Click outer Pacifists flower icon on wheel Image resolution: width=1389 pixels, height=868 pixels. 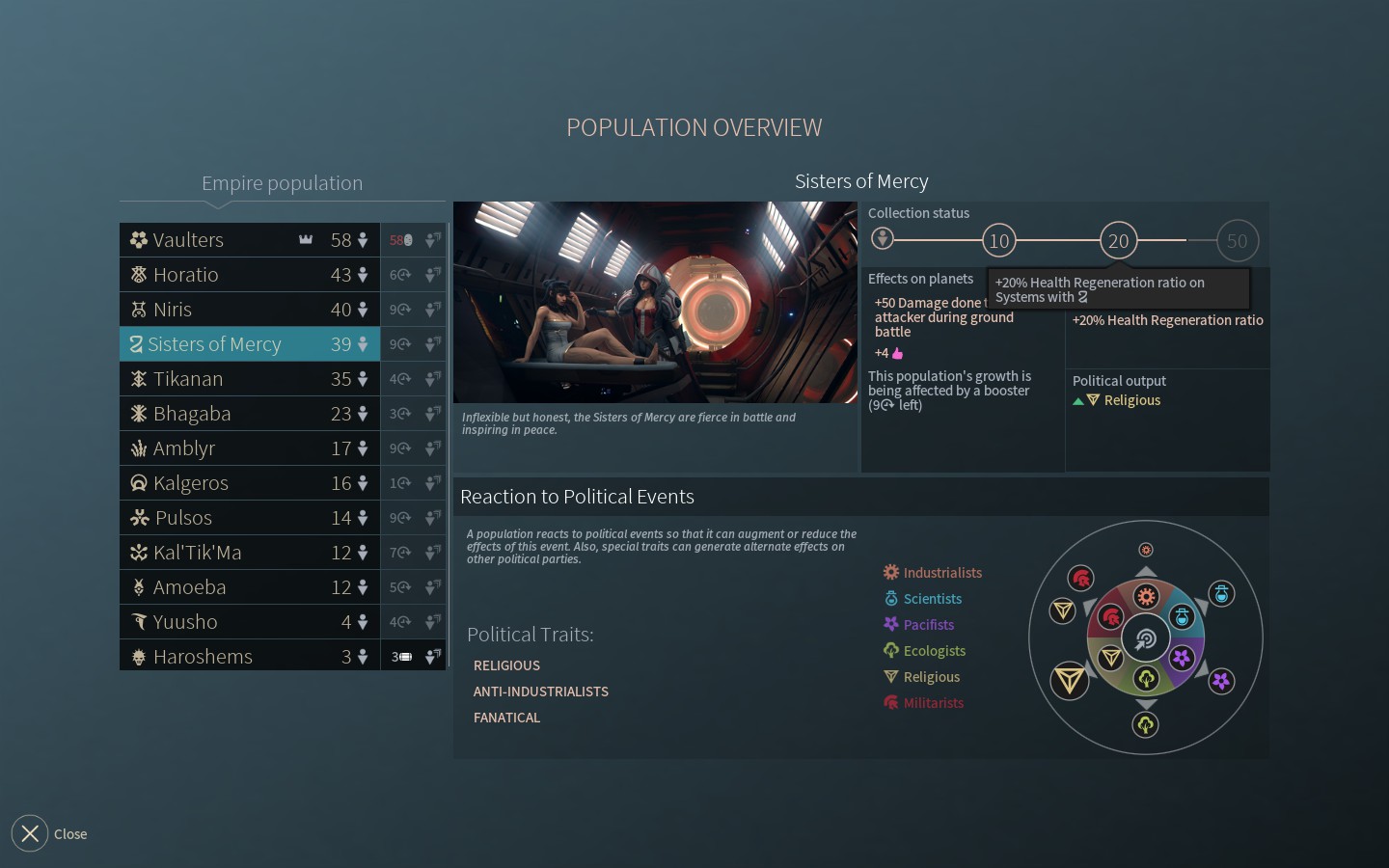point(1221,681)
